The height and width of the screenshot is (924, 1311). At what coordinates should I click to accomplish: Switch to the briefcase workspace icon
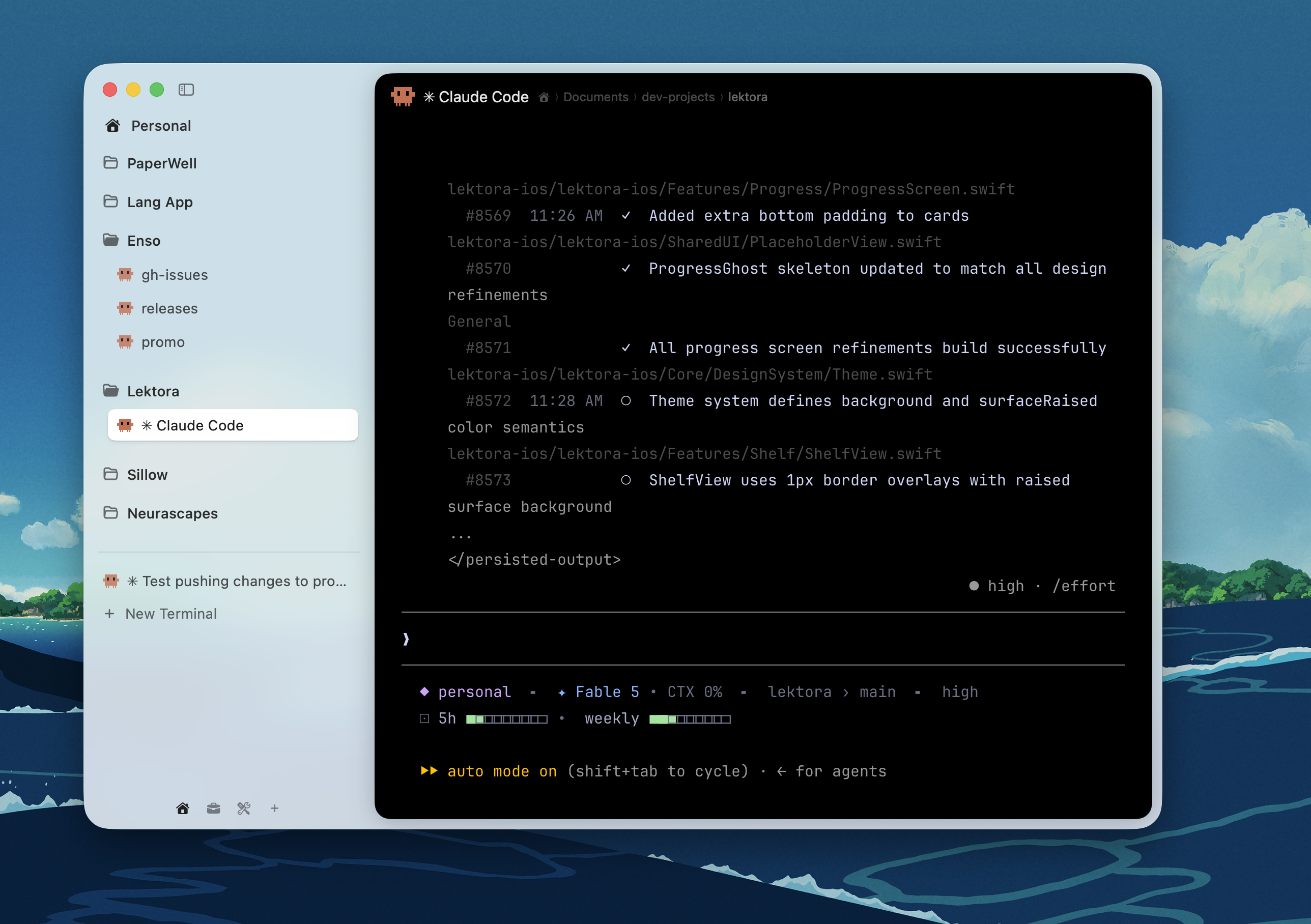(x=214, y=808)
